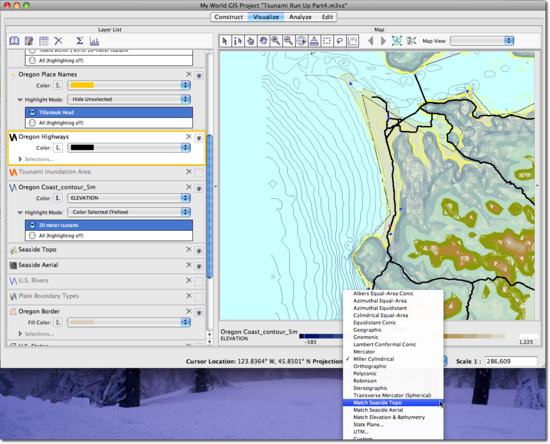Viewport: 550px width, 444px height.
Task: Click the Scale input field
Action: coord(511,361)
